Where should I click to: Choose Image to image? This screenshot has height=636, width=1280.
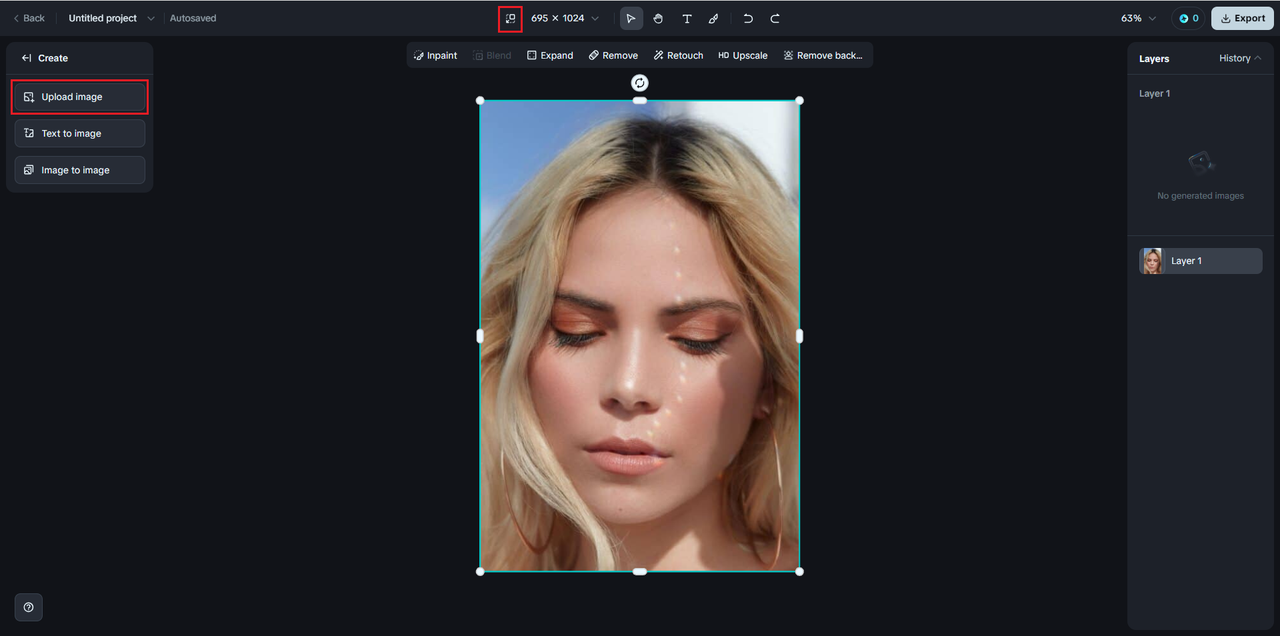coord(80,170)
